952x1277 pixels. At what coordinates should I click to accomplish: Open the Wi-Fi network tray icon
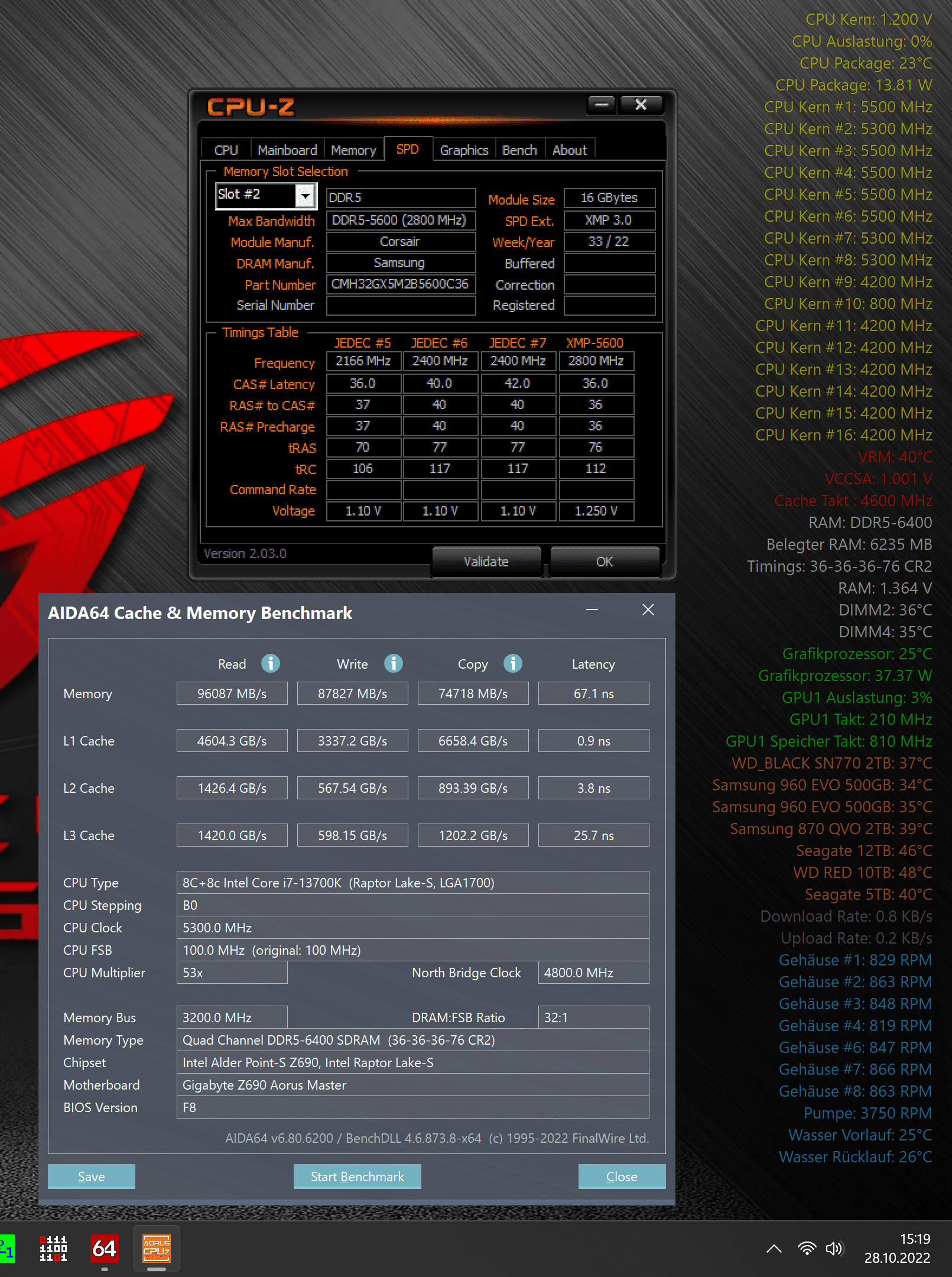[807, 1249]
